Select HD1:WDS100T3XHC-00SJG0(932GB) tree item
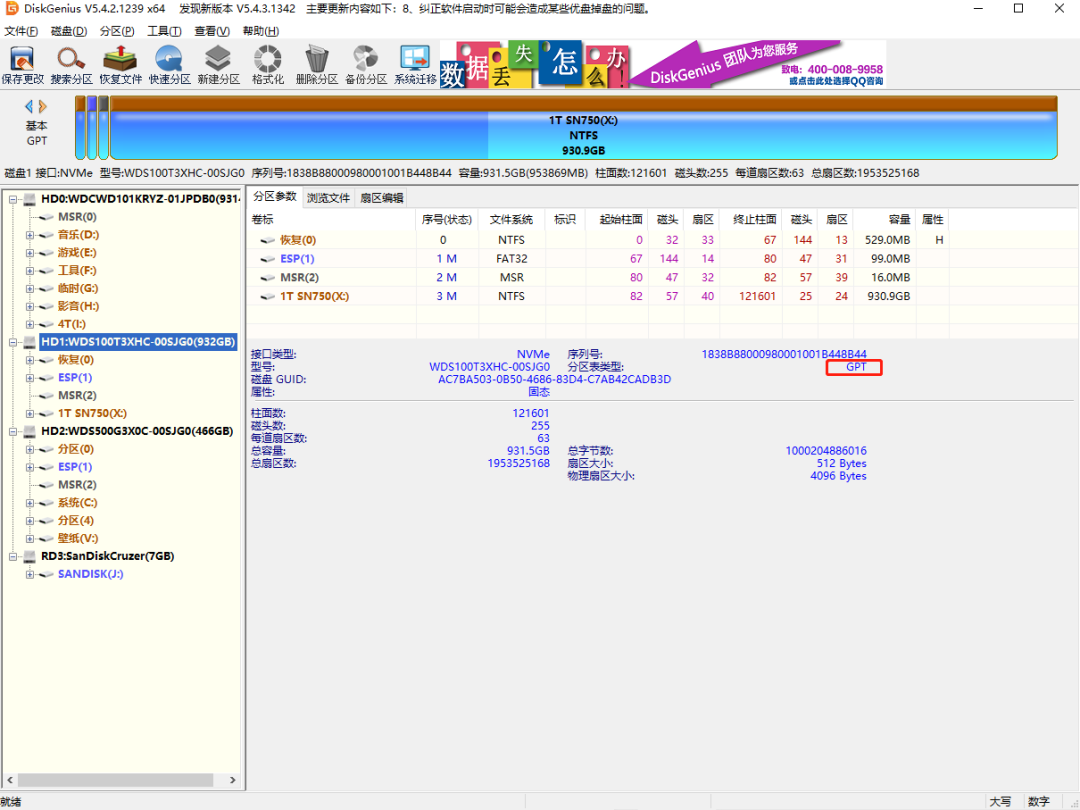The image size is (1080, 810). point(138,342)
